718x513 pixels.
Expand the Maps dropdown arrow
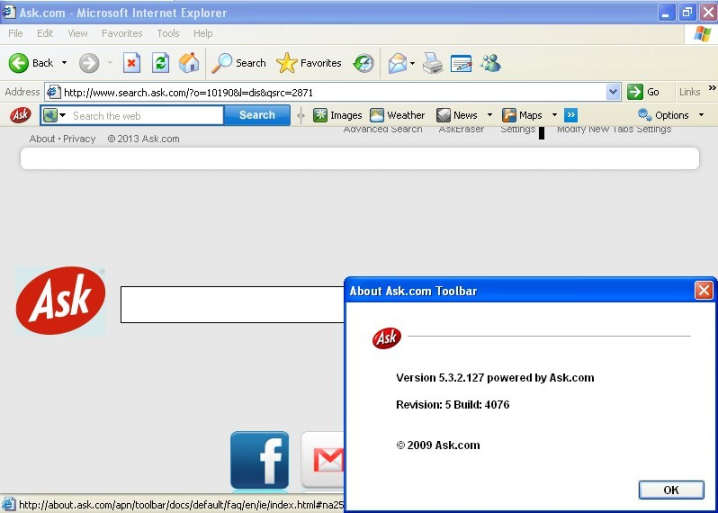point(554,115)
